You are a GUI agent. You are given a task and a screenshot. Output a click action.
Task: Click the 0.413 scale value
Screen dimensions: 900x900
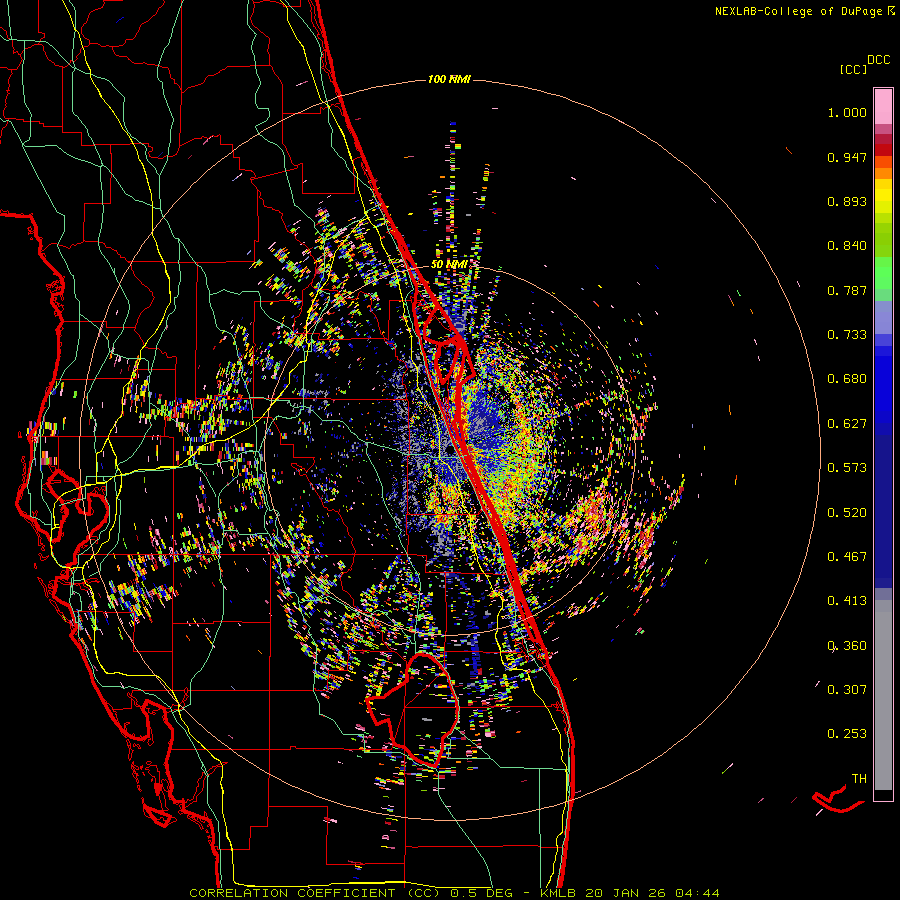click(847, 601)
